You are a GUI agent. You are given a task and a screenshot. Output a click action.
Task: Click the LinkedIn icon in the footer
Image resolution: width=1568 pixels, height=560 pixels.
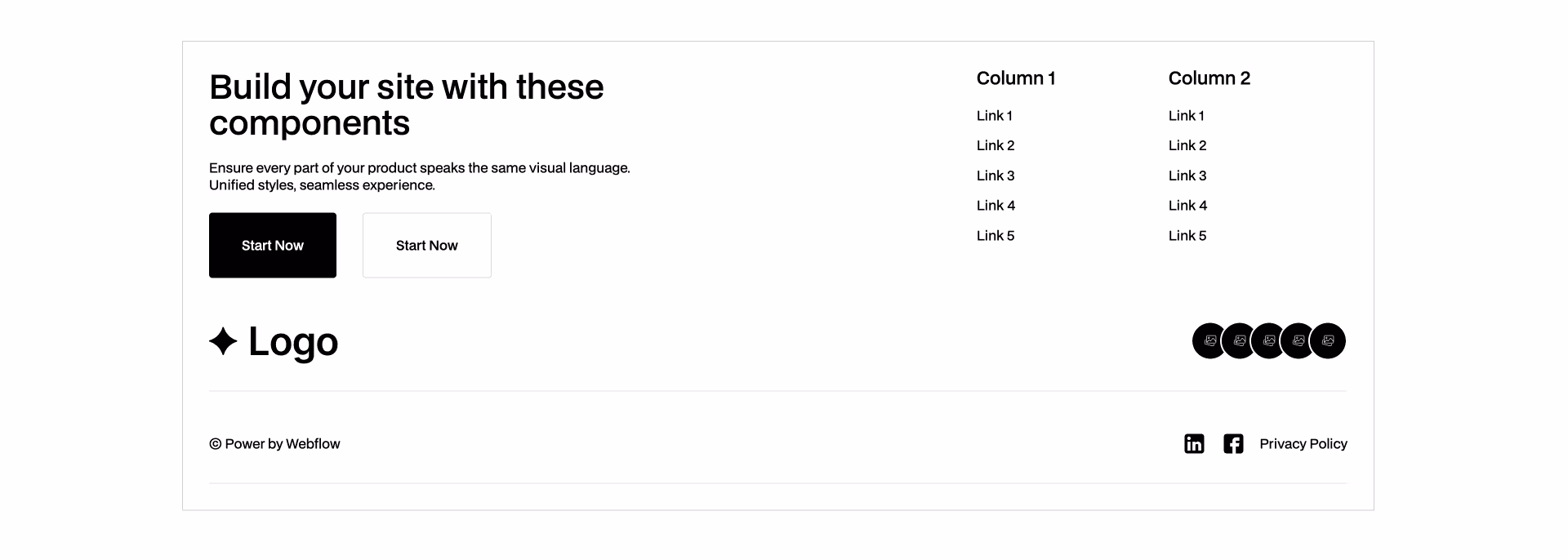pyautogui.click(x=1194, y=443)
